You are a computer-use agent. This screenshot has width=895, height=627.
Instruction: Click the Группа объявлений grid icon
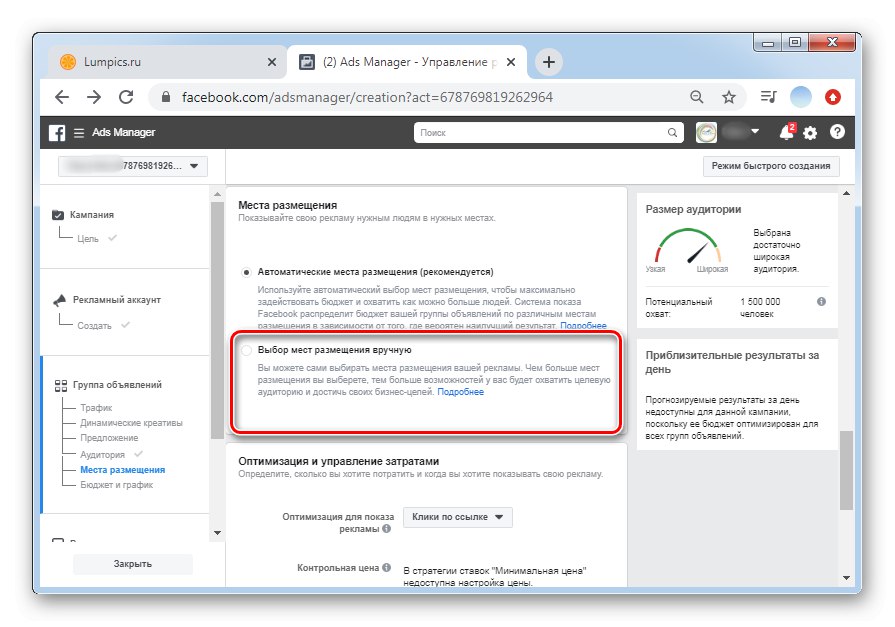pos(61,385)
